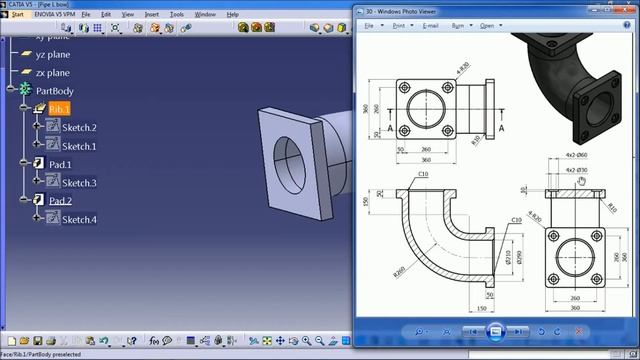Click E-mail in Photo Viewer toolbar
The width and height of the screenshot is (640, 360).
(x=430, y=26)
